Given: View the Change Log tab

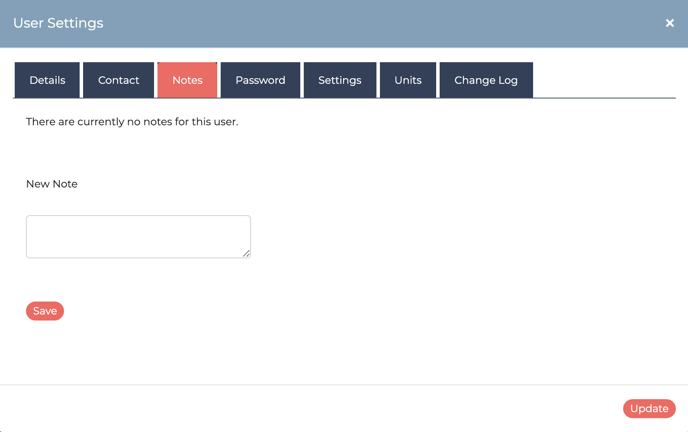Looking at the screenshot, I should point(486,80).
